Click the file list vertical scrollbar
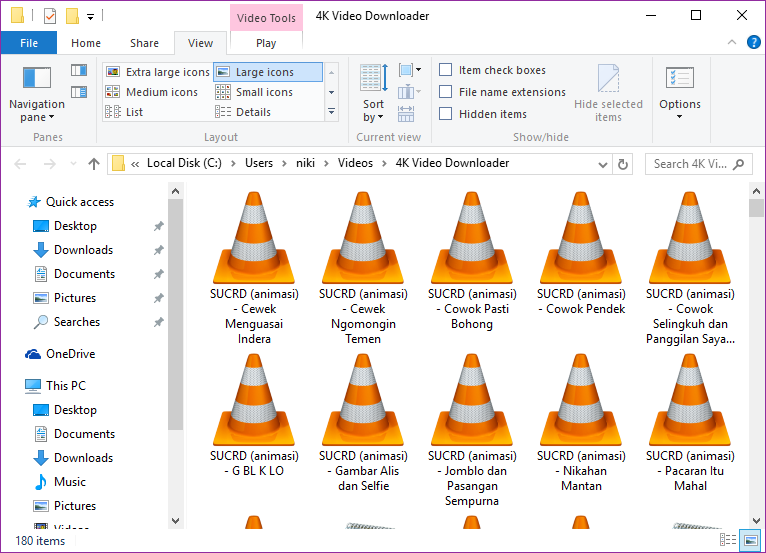766x553 pixels. point(756,360)
